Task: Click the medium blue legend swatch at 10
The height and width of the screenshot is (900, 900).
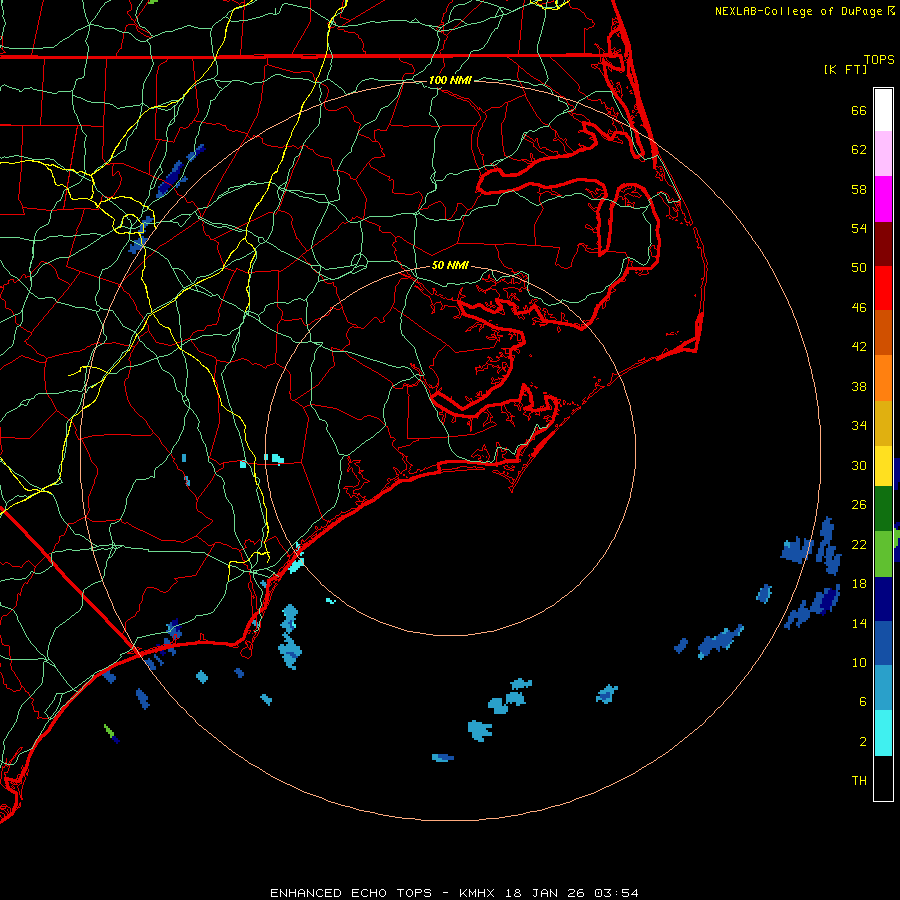Action: point(883,643)
